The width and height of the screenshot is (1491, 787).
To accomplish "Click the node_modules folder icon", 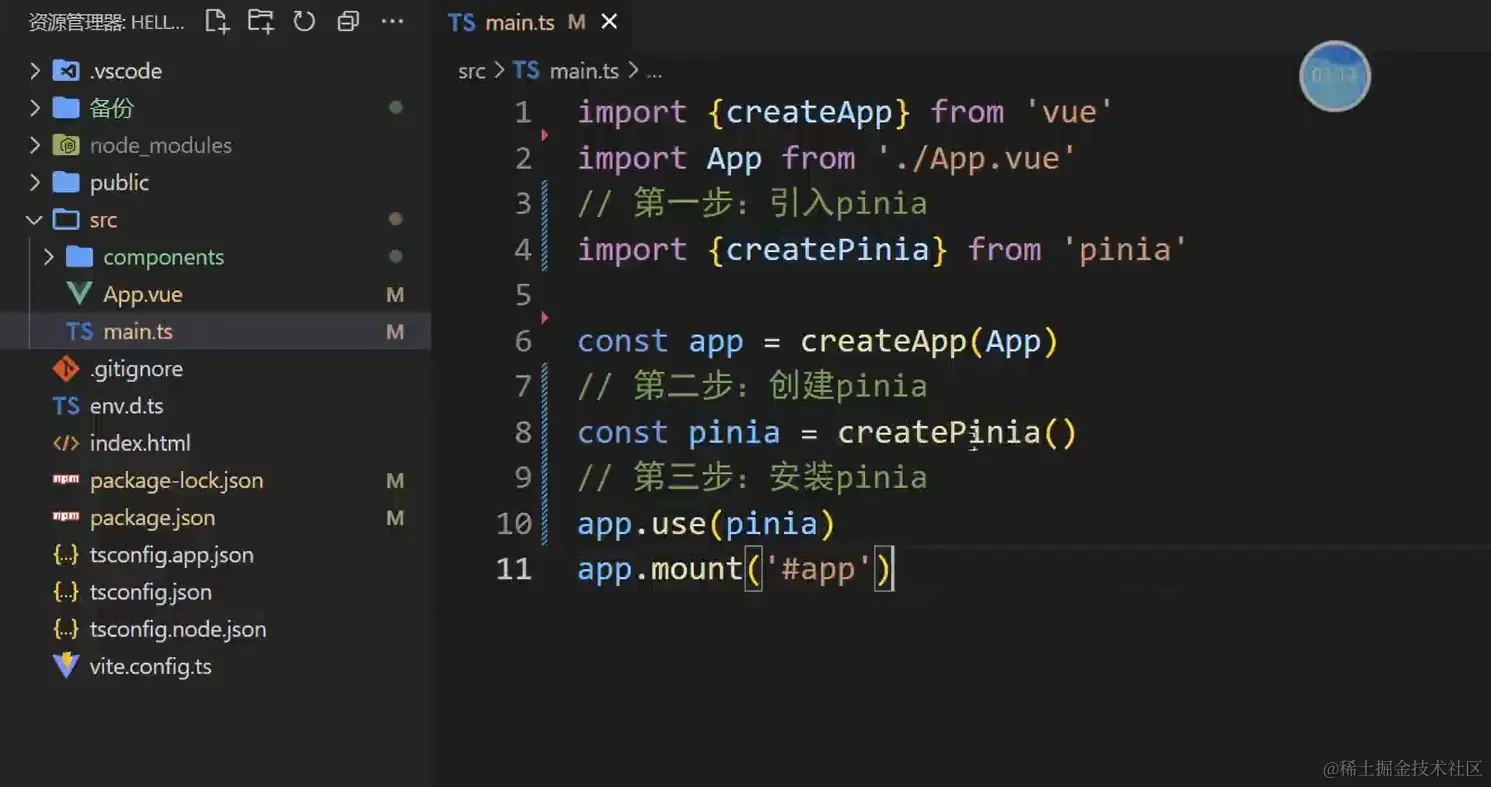I will point(66,145).
